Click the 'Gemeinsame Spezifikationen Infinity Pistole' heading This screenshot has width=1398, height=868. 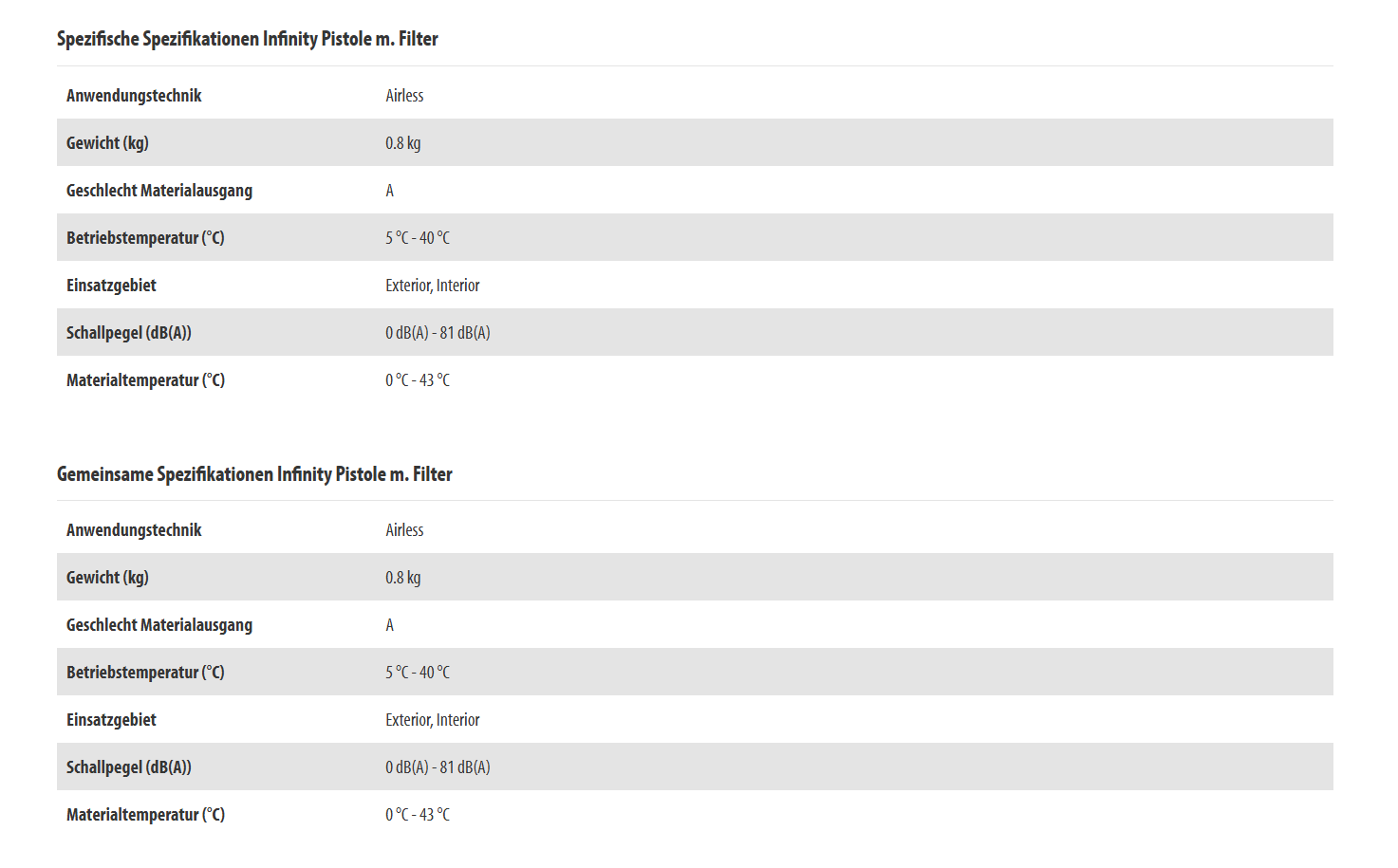tap(254, 473)
